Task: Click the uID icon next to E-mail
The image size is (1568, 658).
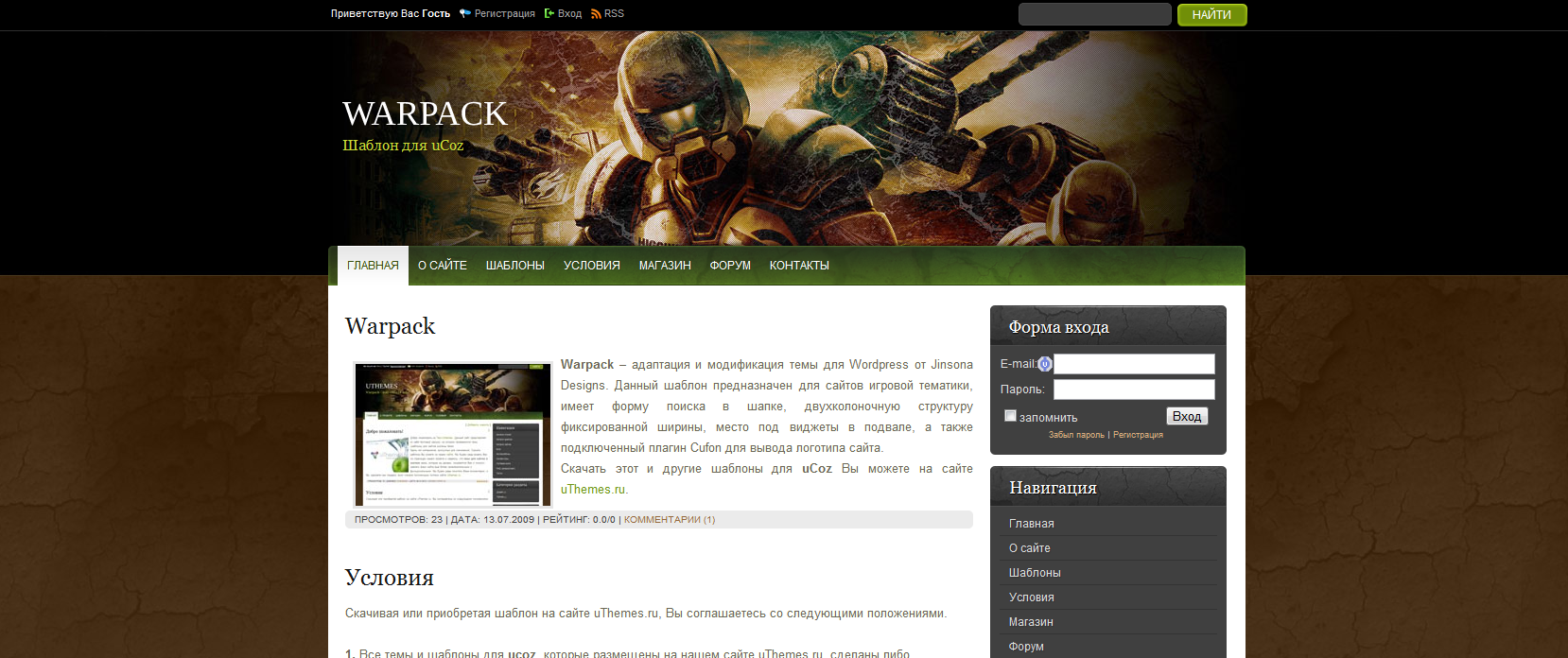Action: coord(1045,364)
